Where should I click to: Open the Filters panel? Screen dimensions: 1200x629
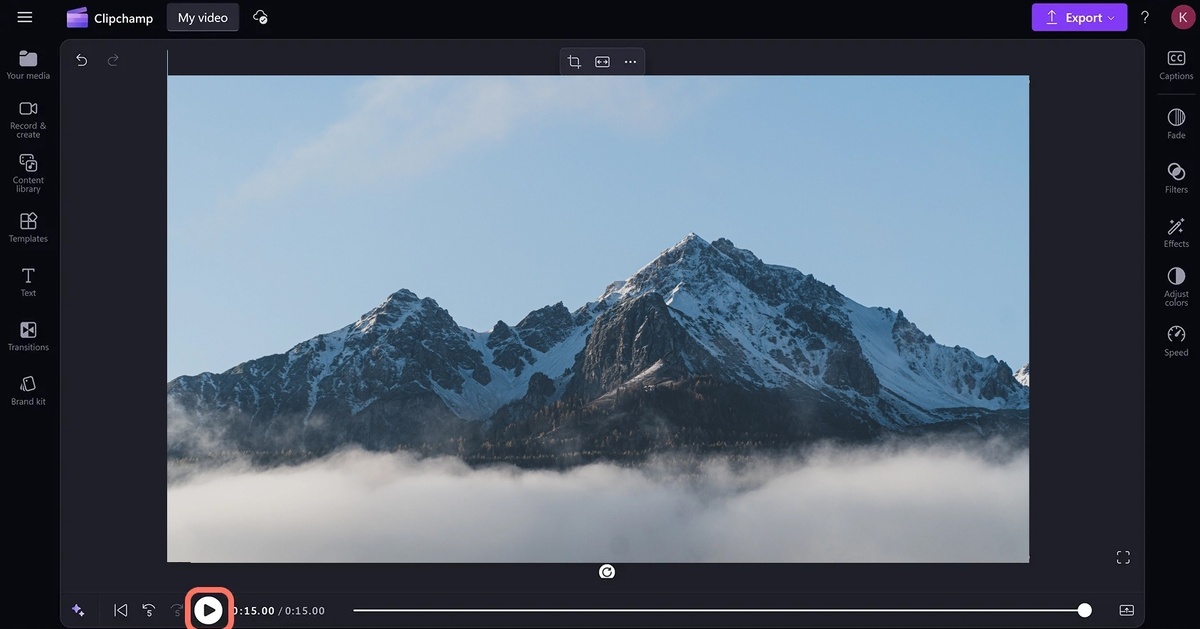(1176, 178)
